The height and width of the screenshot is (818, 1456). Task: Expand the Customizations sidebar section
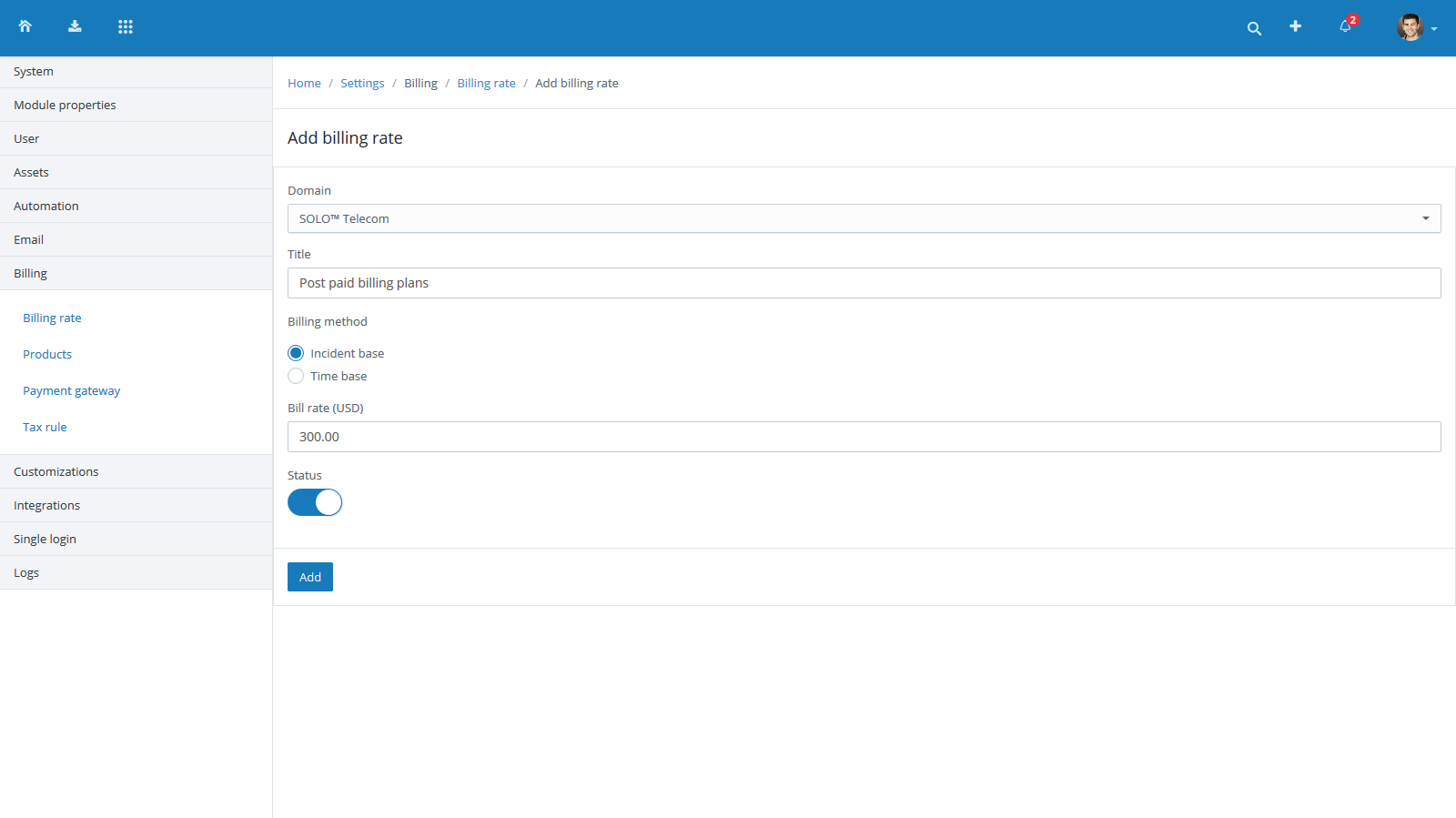click(x=56, y=471)
